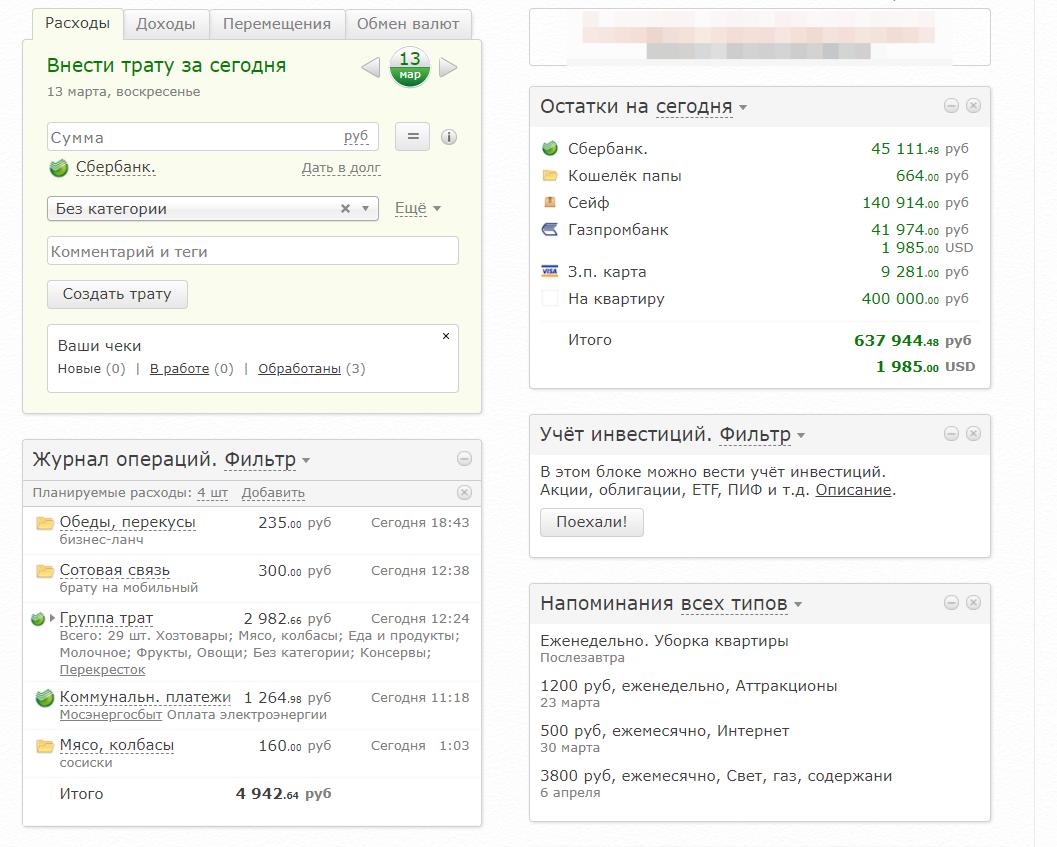The image size is (1057, 847).
Task: Clear the Без категории selection
Action: pos(345,209)
